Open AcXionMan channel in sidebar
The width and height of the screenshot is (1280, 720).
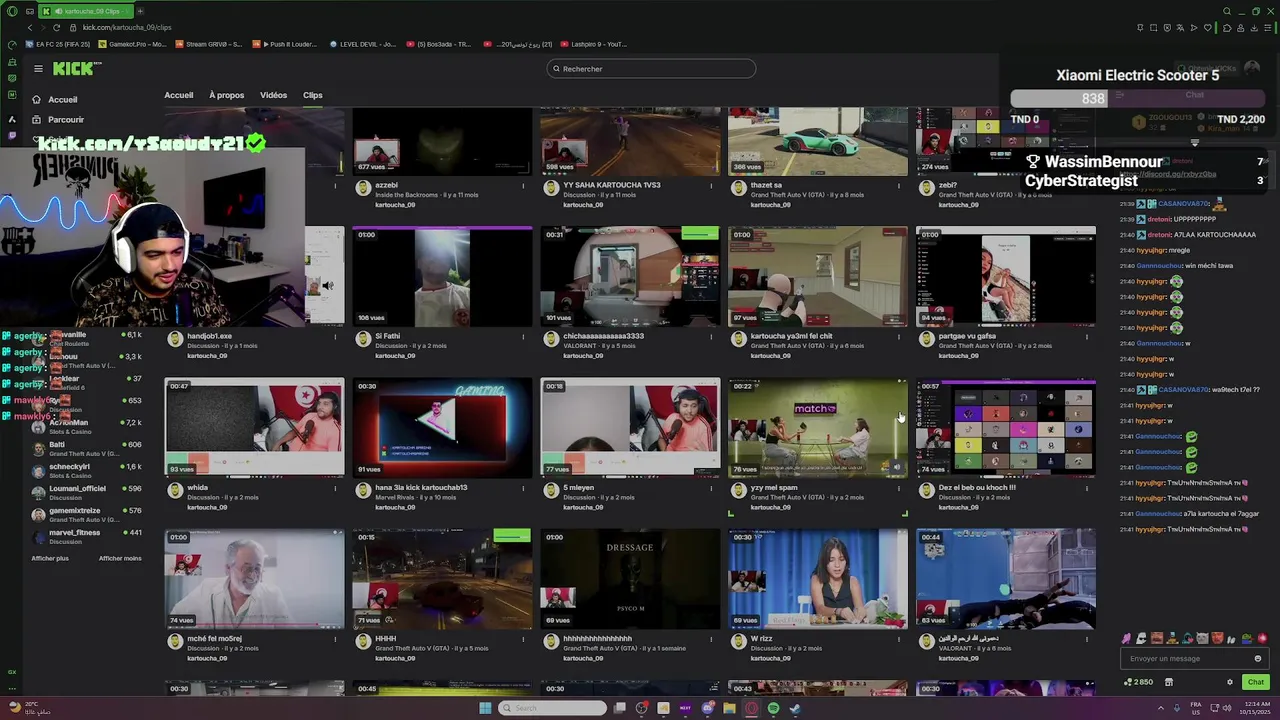88,426
